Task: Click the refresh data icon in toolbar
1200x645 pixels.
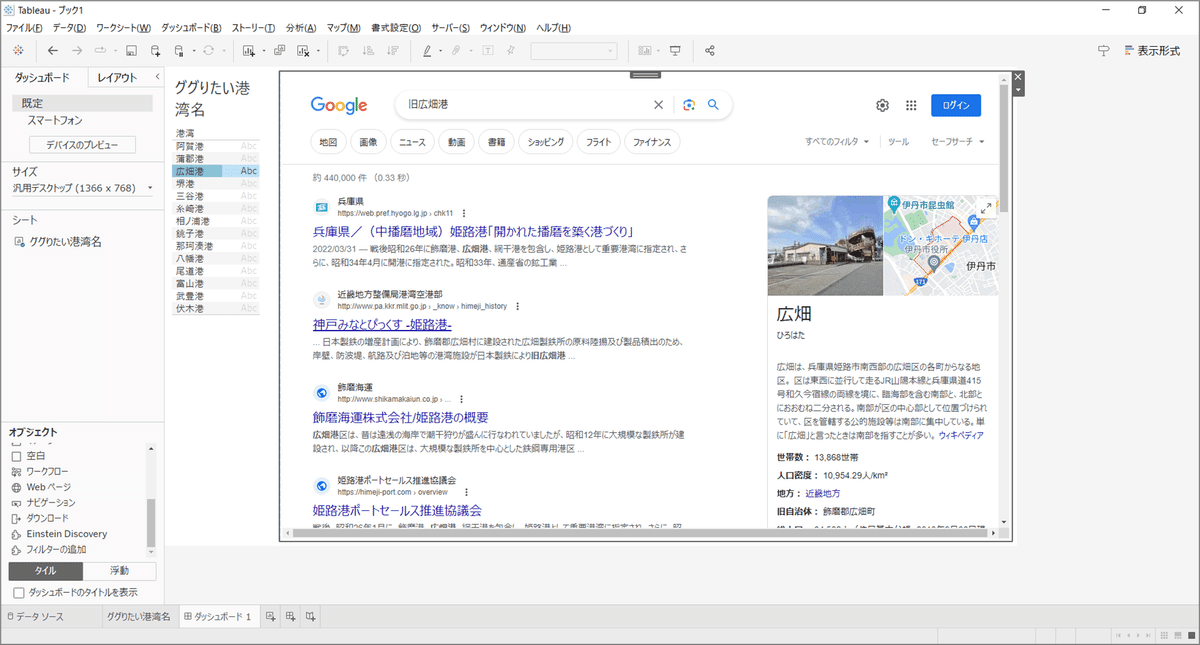Action: click(208, 50)
